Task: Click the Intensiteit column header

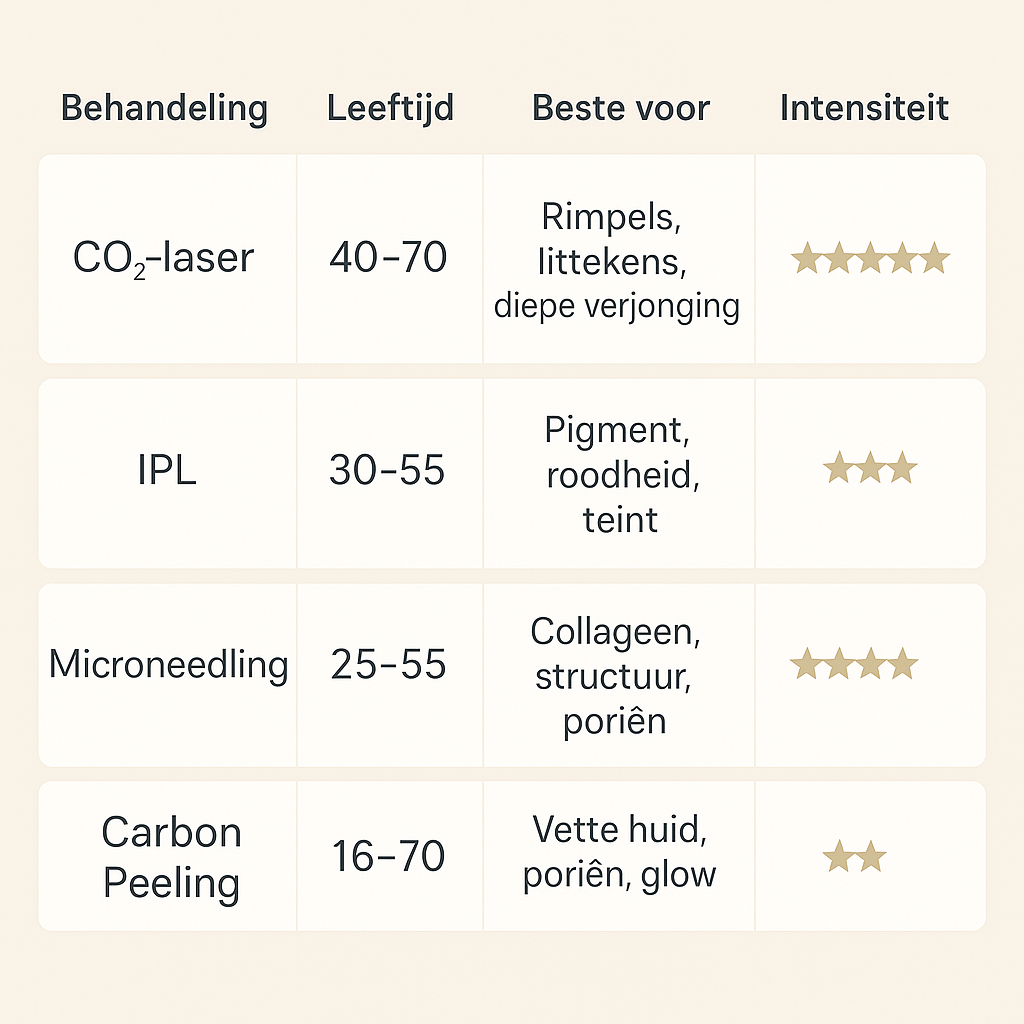Action: (864, 108)
